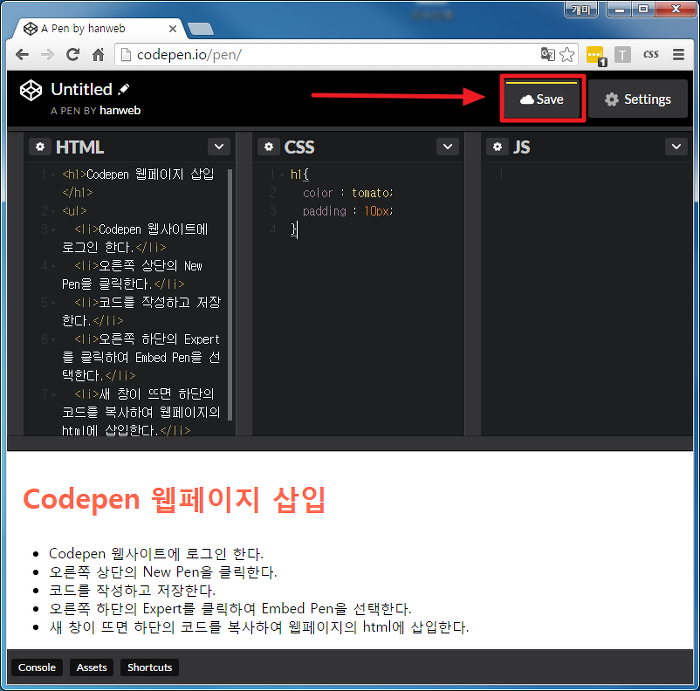
Task: Click the 'Untitled' pen title
Action: [82, 89]
